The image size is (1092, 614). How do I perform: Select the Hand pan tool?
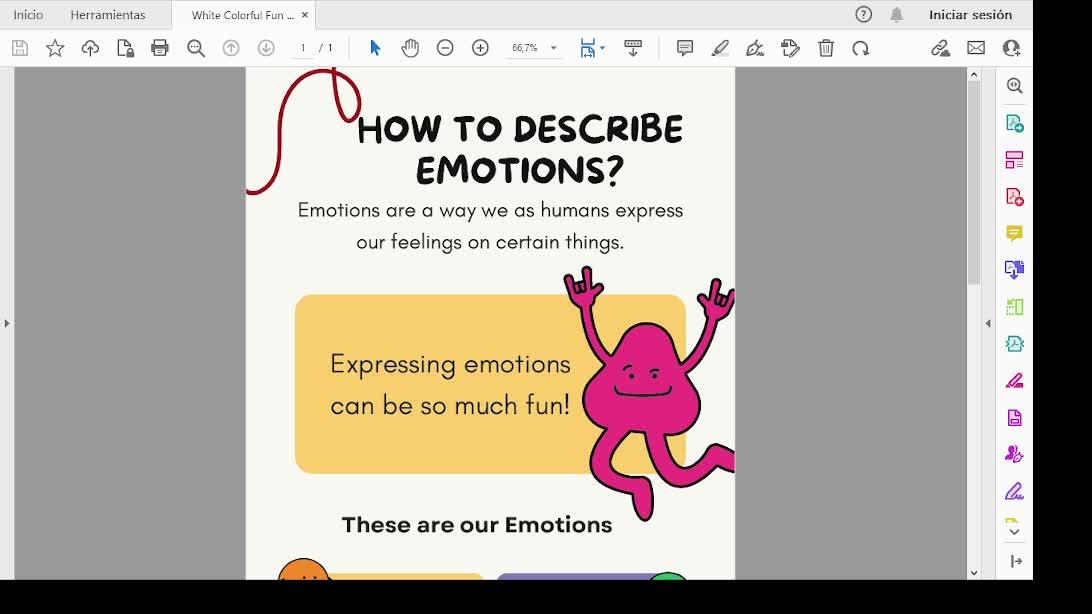tap(410, 48)
